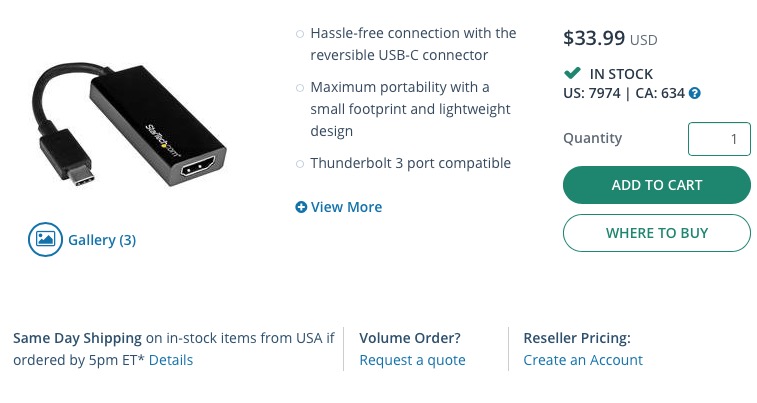This screenshot has width=757, height=403.
Task: Click the $33.99 USD price
Action: 610,38
